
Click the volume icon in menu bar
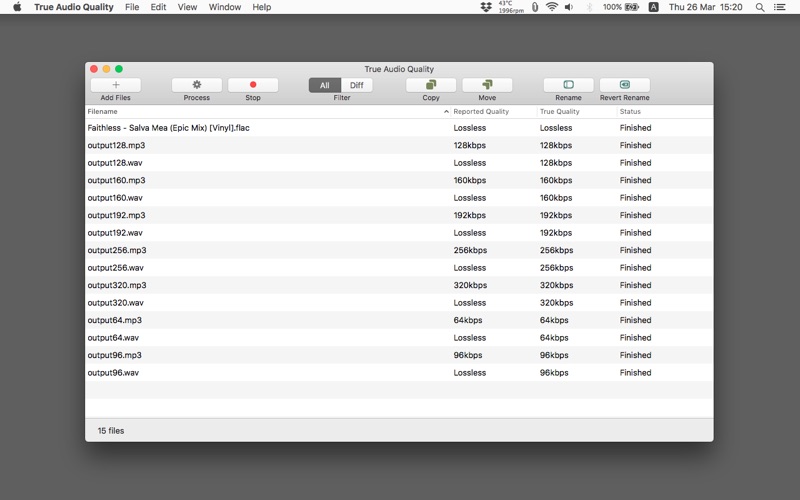click(x=569, y=7)
